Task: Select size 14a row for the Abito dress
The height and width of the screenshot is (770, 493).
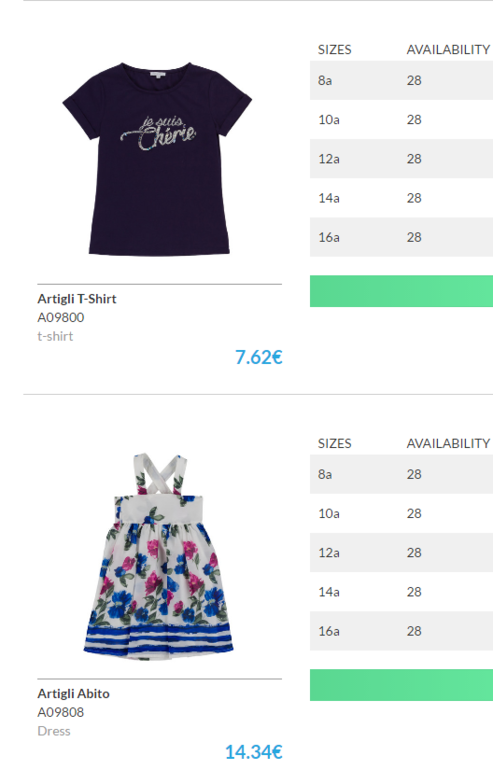Action: [x=401, y=592]
